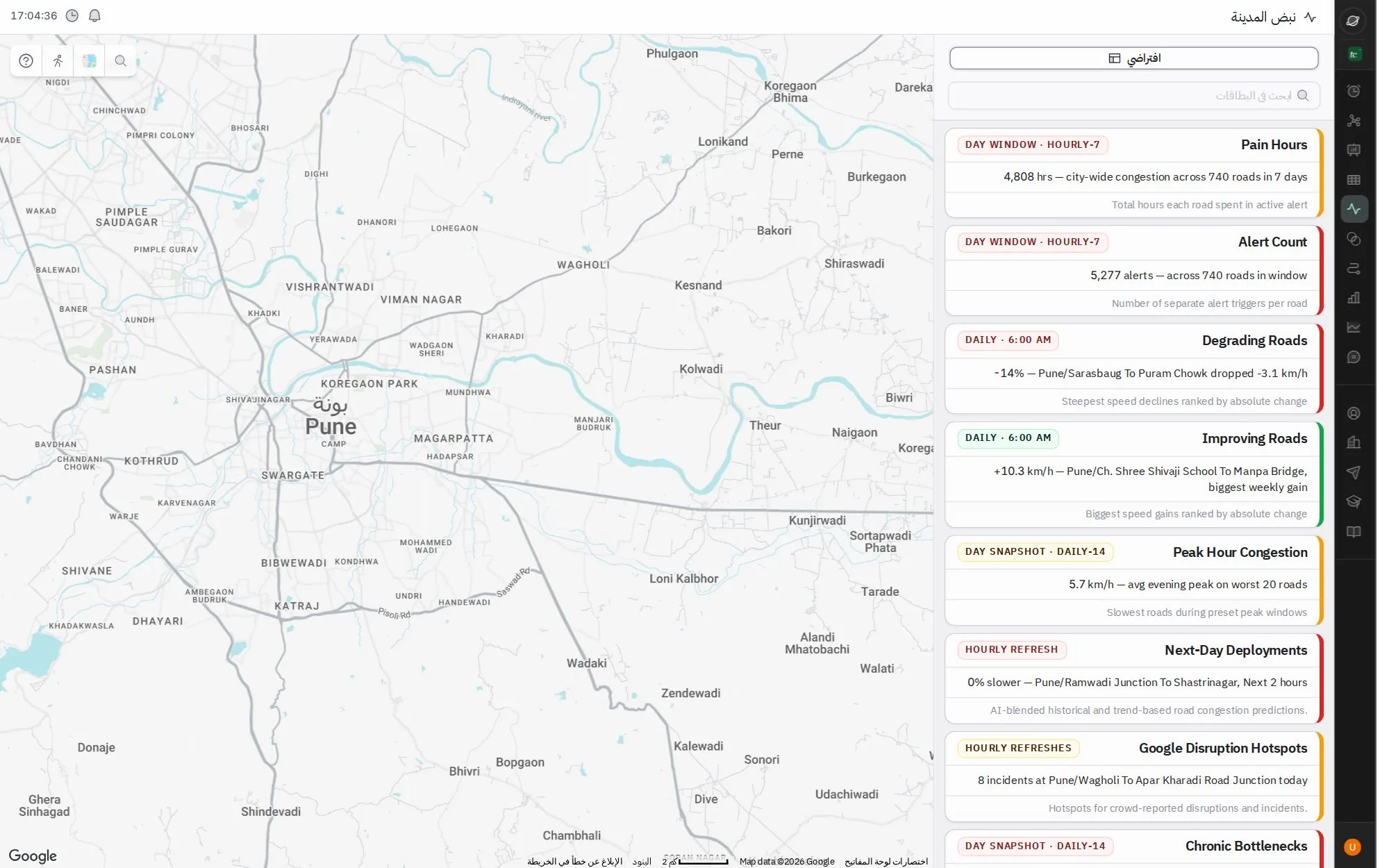1389x868 pixels.
Task: Select the Peak Hour Congestion card
Action: [1133, 581]
